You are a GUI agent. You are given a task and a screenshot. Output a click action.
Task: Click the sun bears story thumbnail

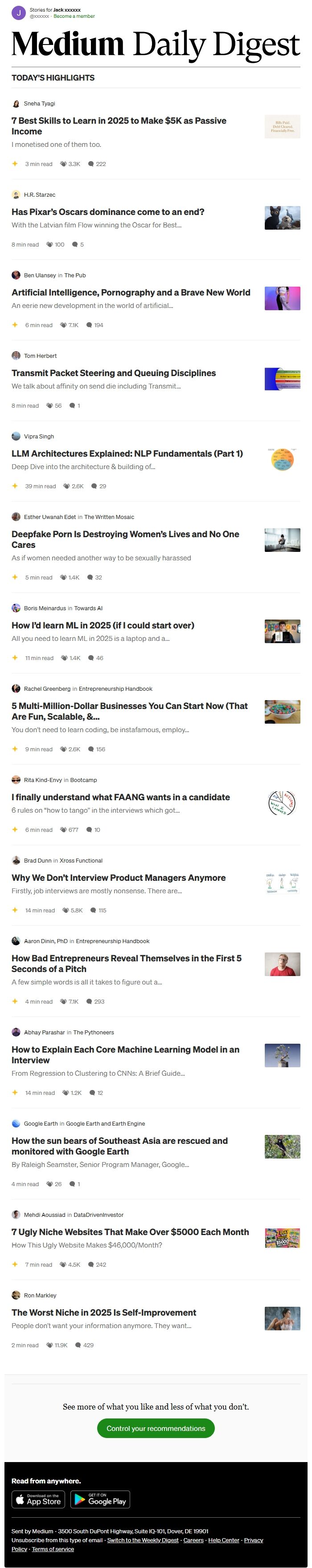coord(282,1147)
